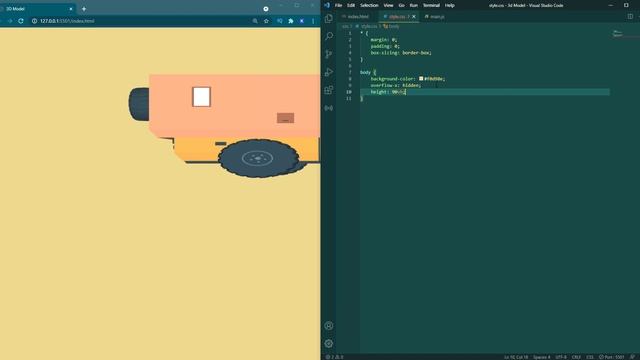Image resolution: width=640 pixels, height=360 pixels.
Task: Close the 3D Model browser tab
Action: point(71,9)
